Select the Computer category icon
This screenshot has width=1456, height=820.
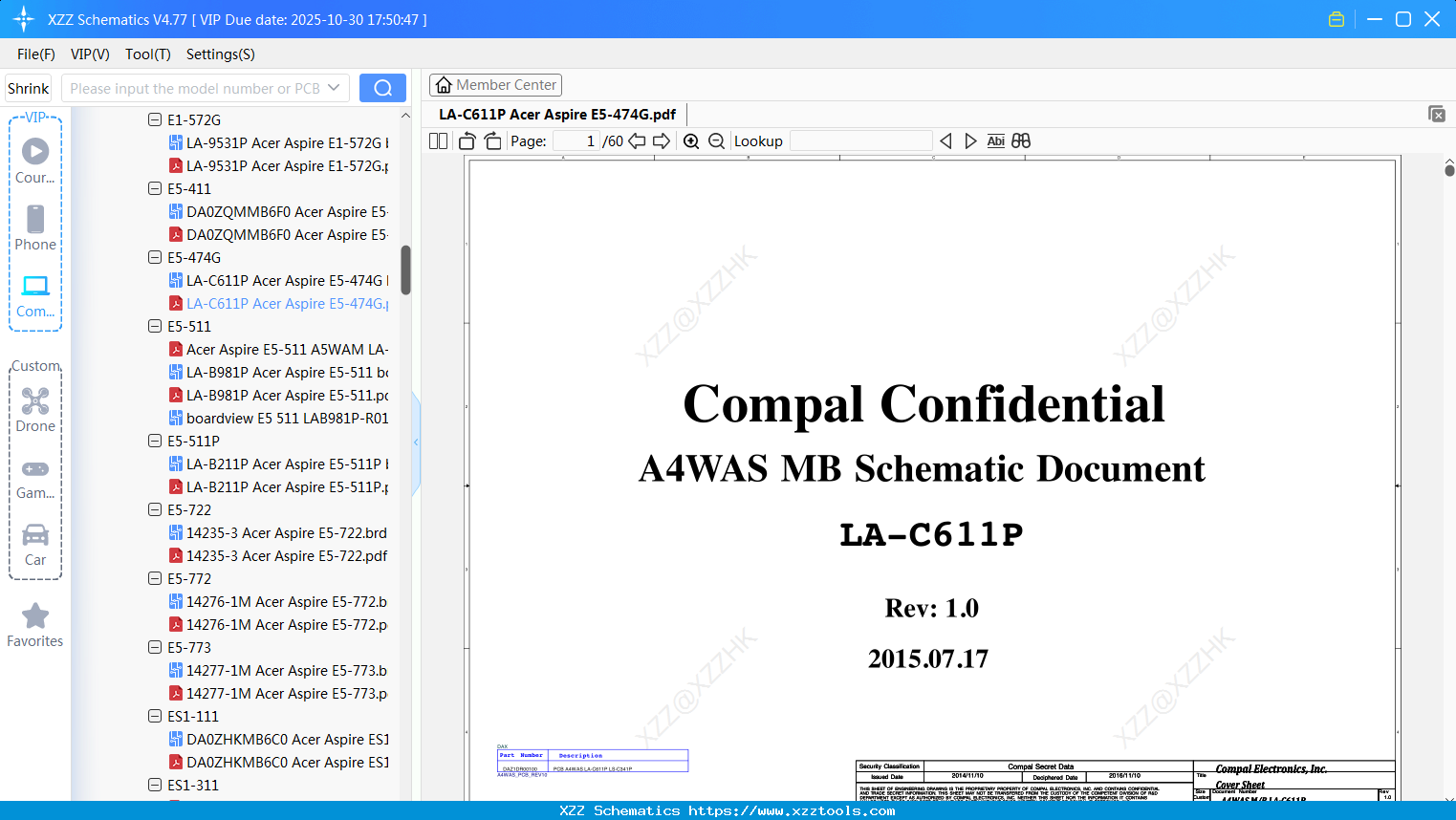[x=35, y=295]
